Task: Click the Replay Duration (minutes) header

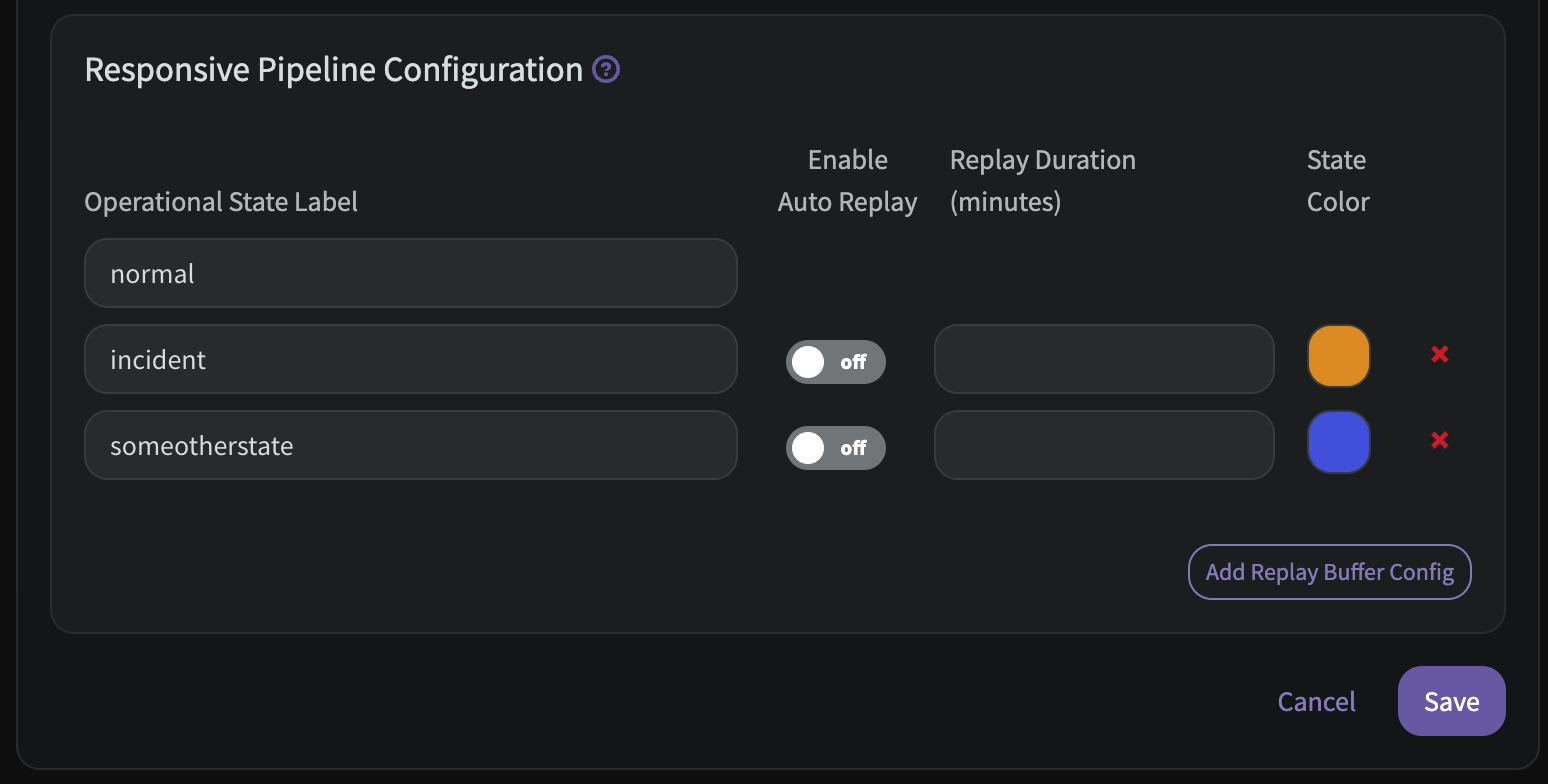Action: [1043, 181]
